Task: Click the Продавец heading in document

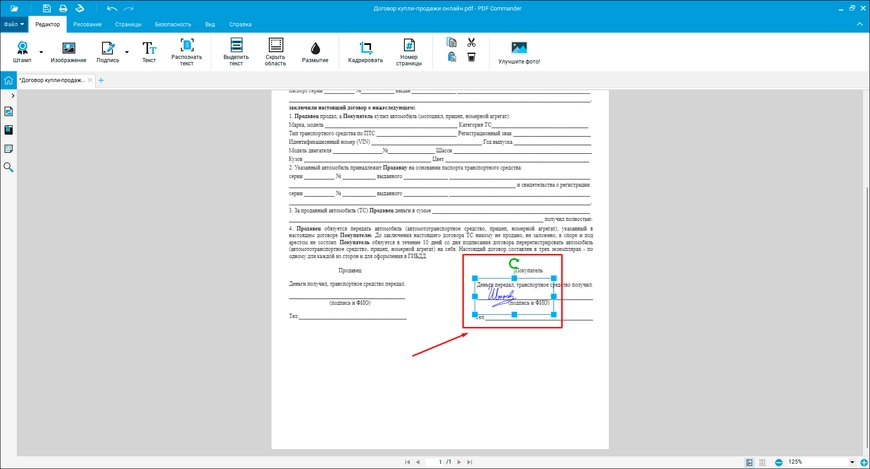Action: 350,270
